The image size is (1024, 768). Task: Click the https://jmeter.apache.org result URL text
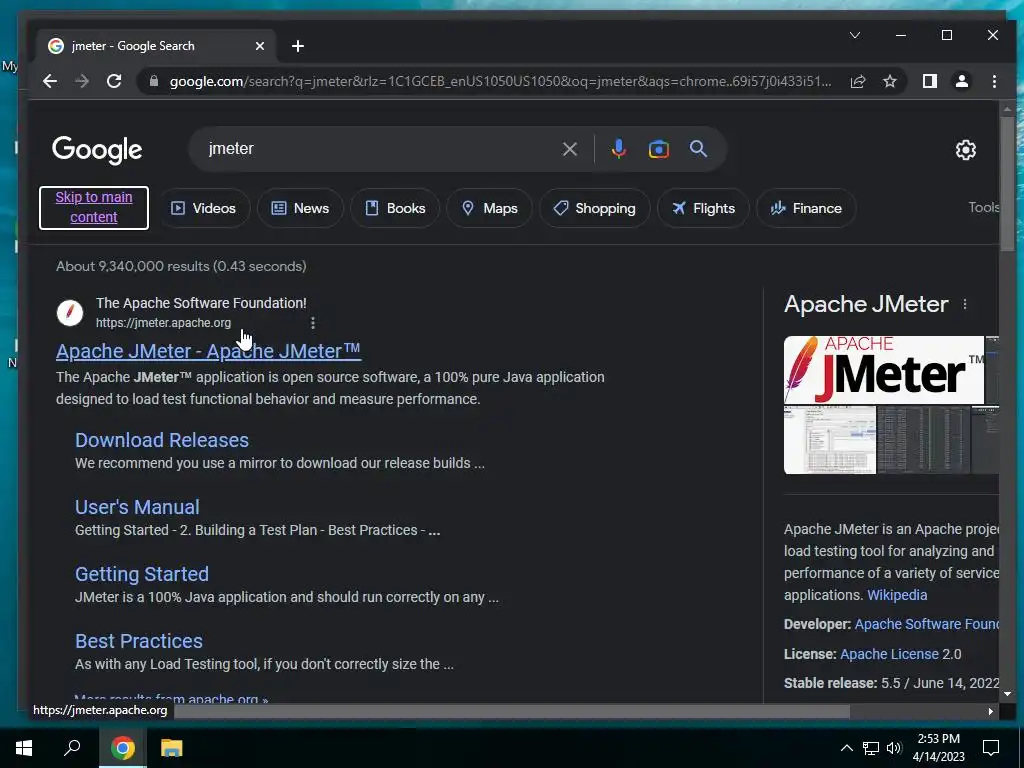click(x=163, y=323)
